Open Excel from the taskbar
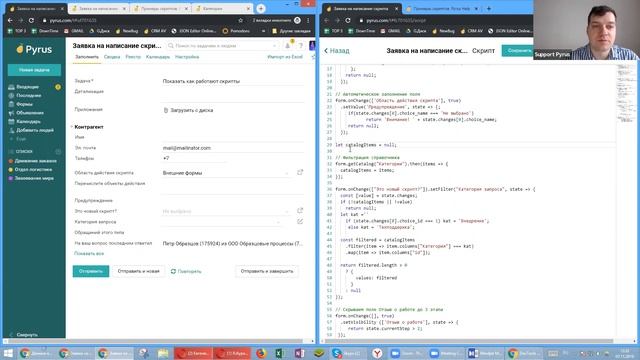This screenshot has height=360, width=640. (x=280, y=353)
